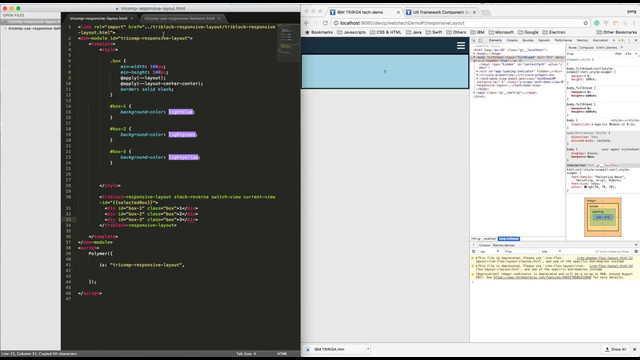The width and height of the screenshot is (640, 360).
Task: Open the console context 'top' dropdown
Action: [489, 251]
